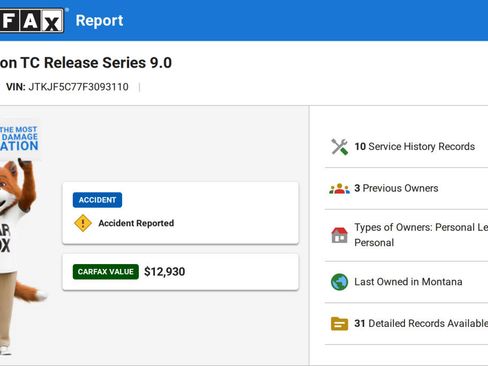Click the wrench and screwdriver service icon
The image size is (488, 366).
tap(339, 147)
